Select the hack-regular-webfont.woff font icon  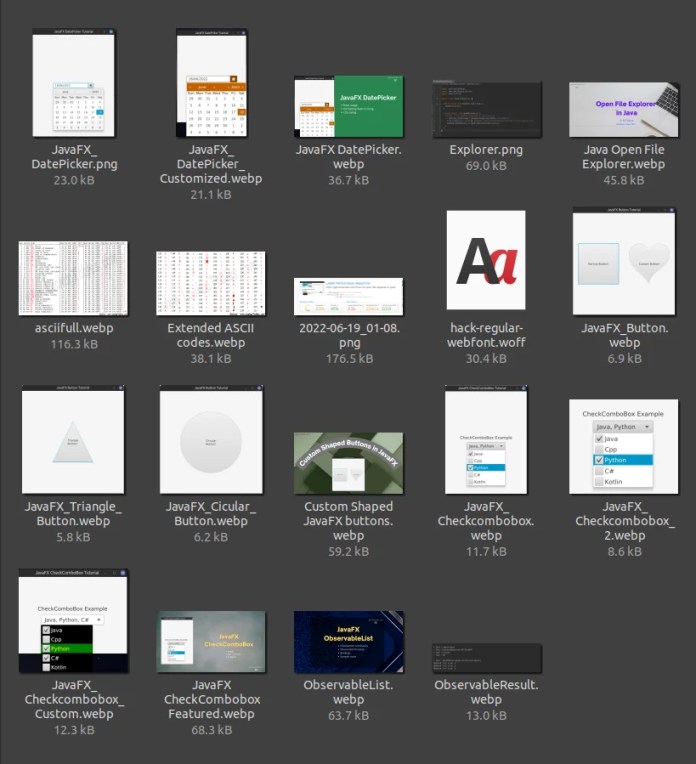[x=486, y=260]
